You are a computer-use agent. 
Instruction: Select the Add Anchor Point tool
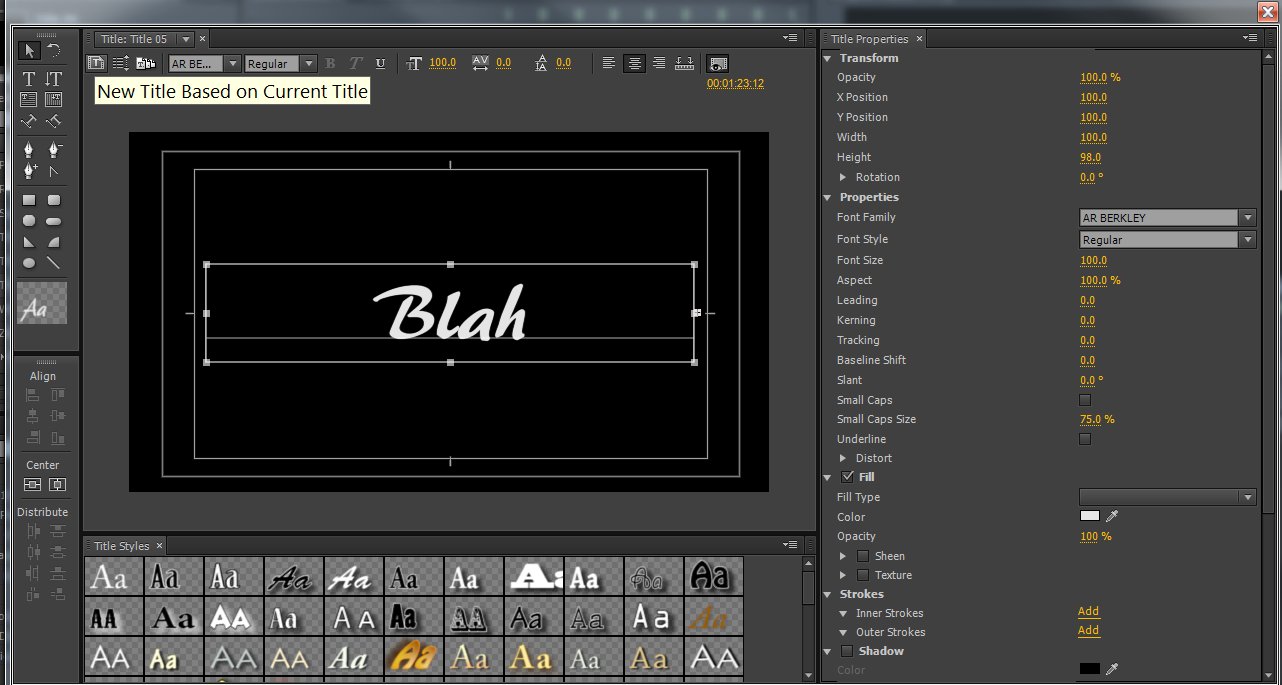29,171
